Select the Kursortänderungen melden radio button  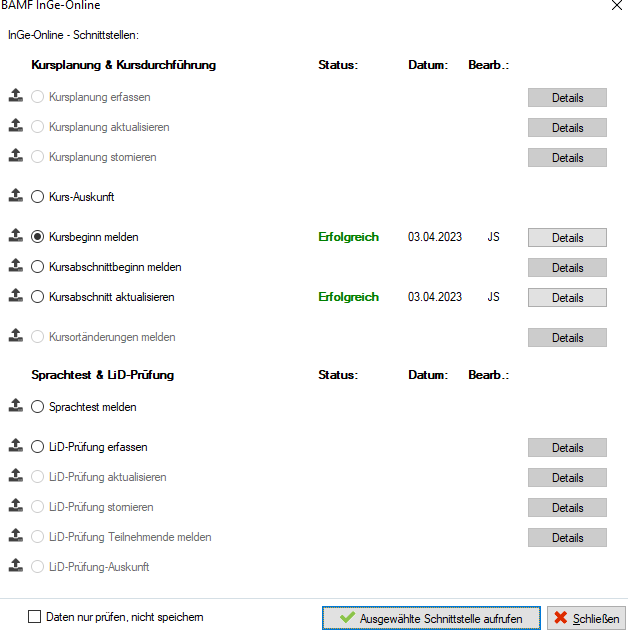[x=37, y=337]
